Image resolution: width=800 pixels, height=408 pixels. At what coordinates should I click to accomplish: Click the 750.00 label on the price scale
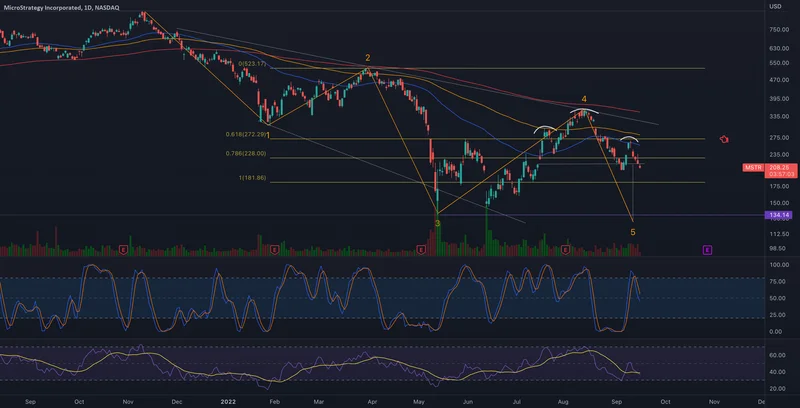pyautogui.click(x=779, y=29)
